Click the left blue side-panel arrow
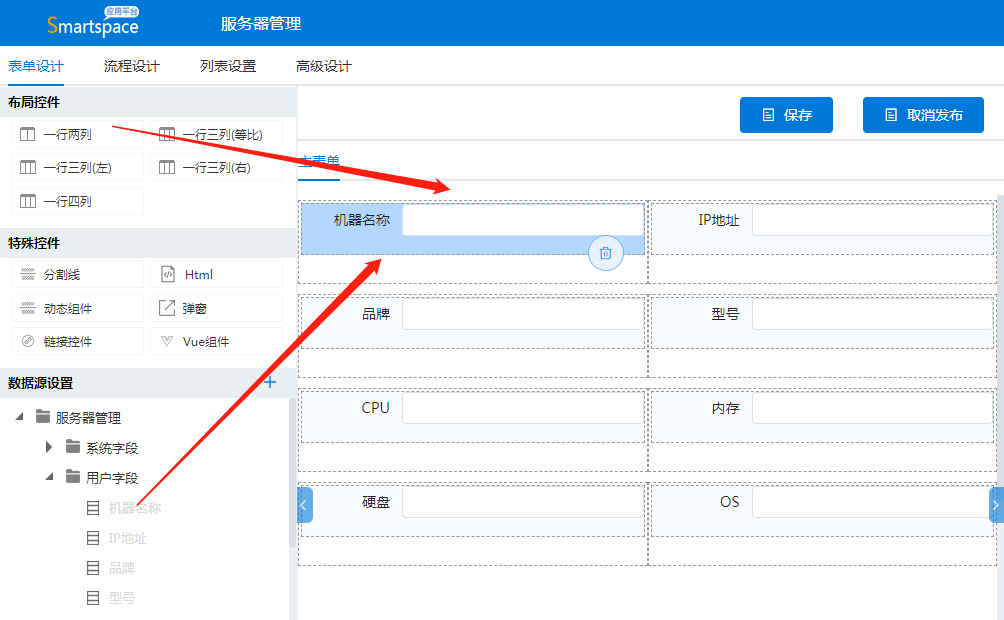Viewport: 1004px width, 620px height. pyautogui.click(x=305, y=505)
